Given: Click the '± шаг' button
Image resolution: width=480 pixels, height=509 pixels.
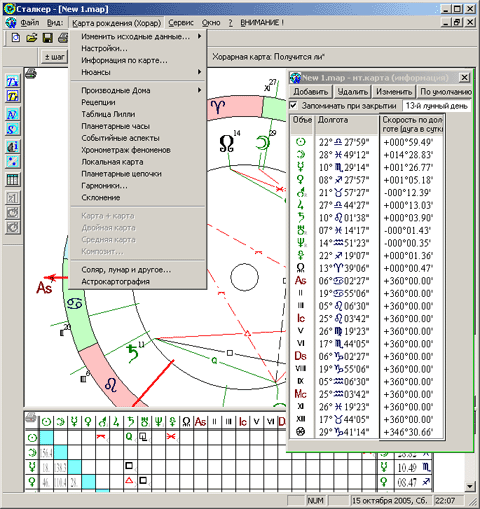Looking at the screenshot, I should click(54, 57).
